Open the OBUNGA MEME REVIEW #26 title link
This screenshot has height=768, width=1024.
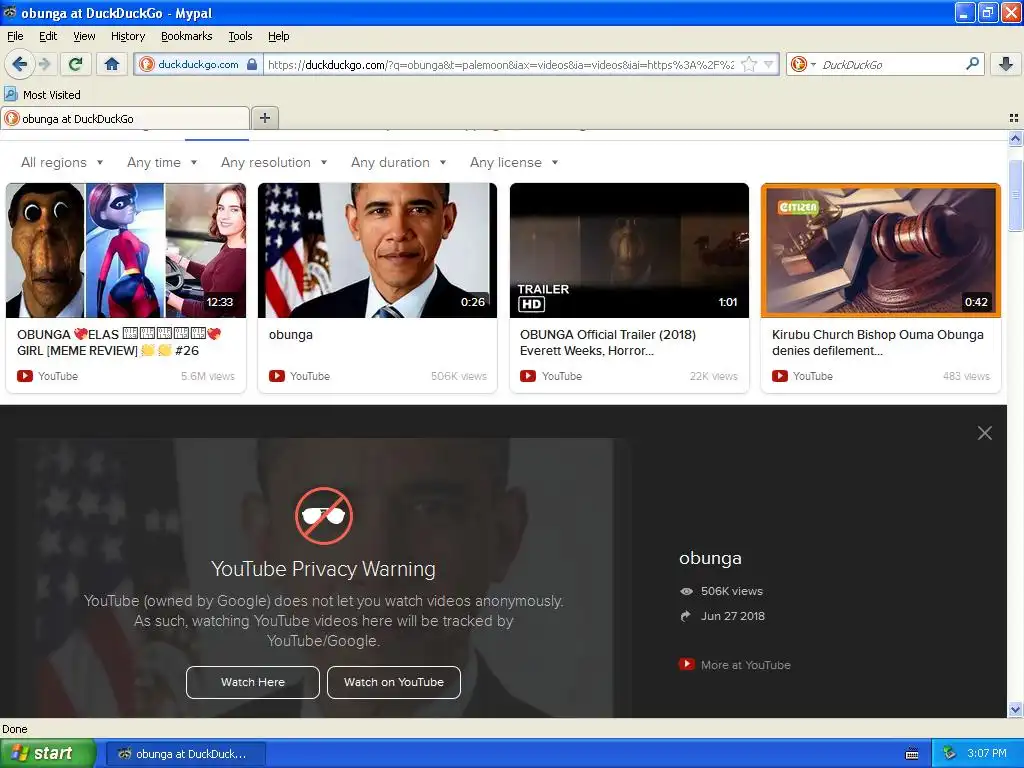[x=119, y=342]
